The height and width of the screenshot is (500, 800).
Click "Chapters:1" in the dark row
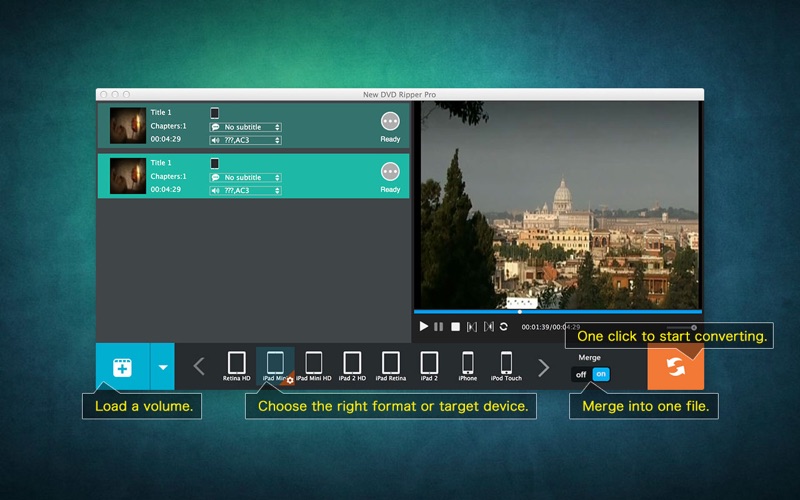click(168, 126)
